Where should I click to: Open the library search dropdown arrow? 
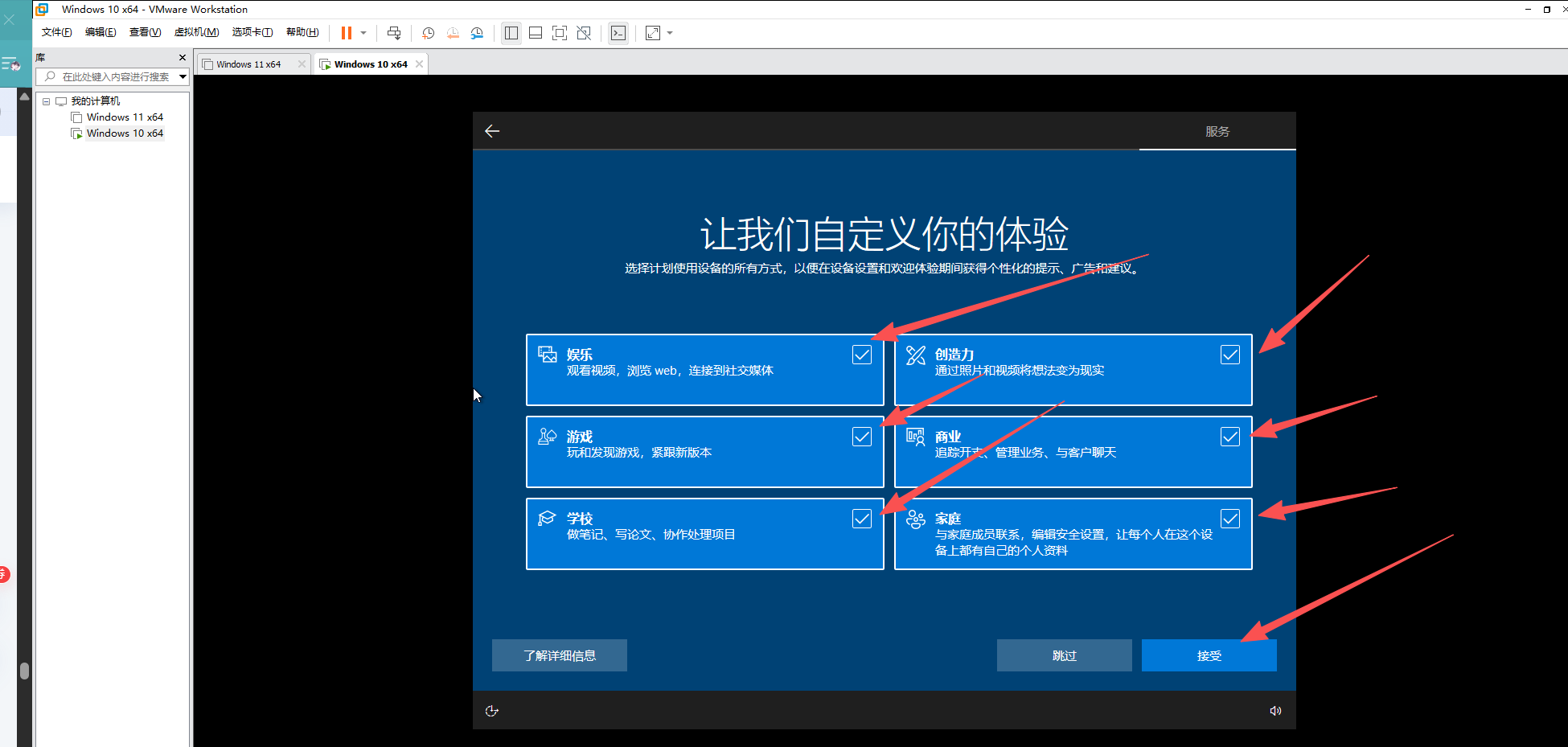(183, 76)
